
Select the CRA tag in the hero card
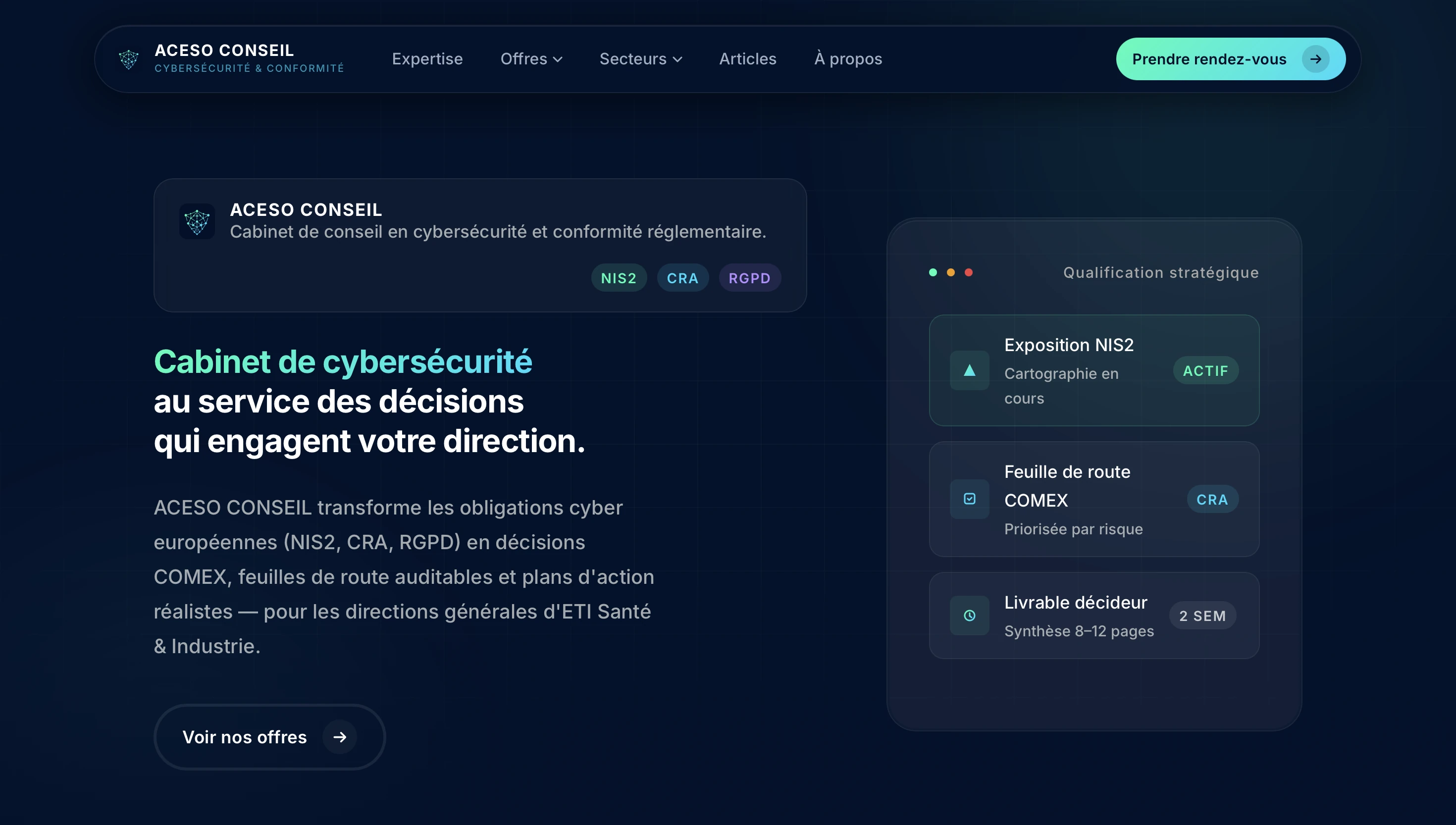point(682,278)
